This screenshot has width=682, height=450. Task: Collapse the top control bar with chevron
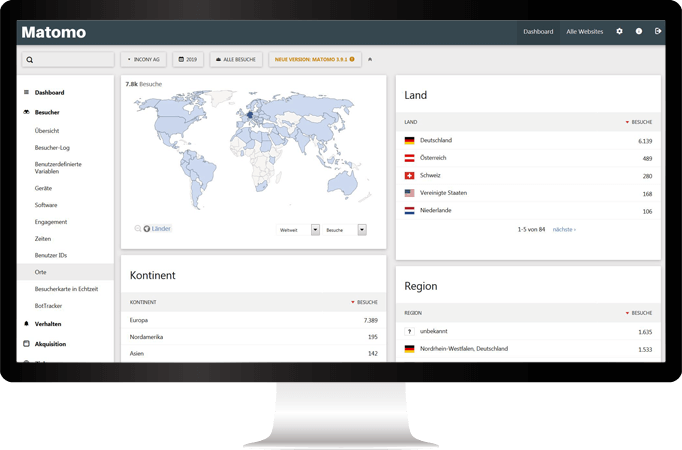(x=370, y=59)
